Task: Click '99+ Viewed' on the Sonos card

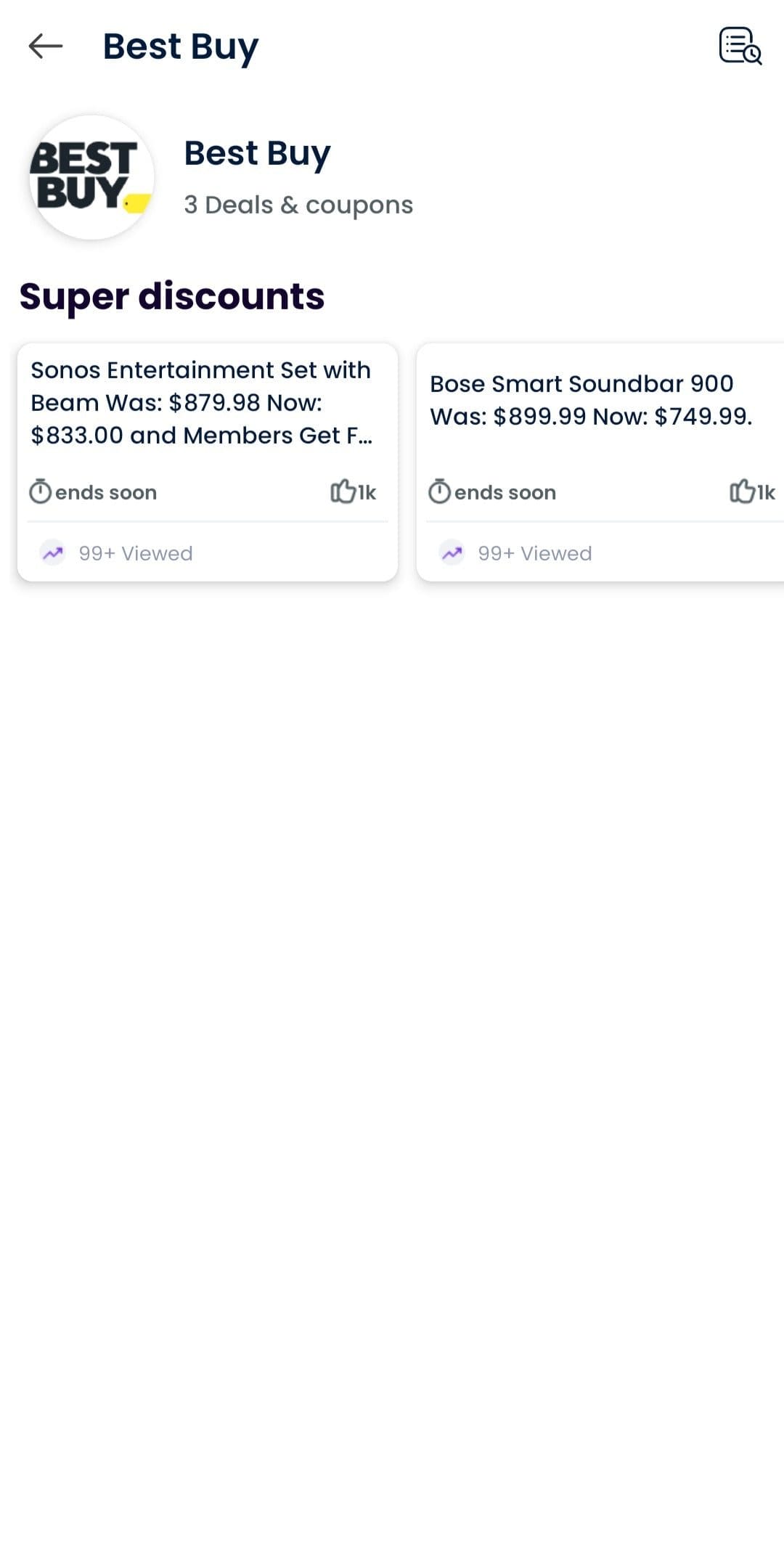Action: tap(136, 553)
